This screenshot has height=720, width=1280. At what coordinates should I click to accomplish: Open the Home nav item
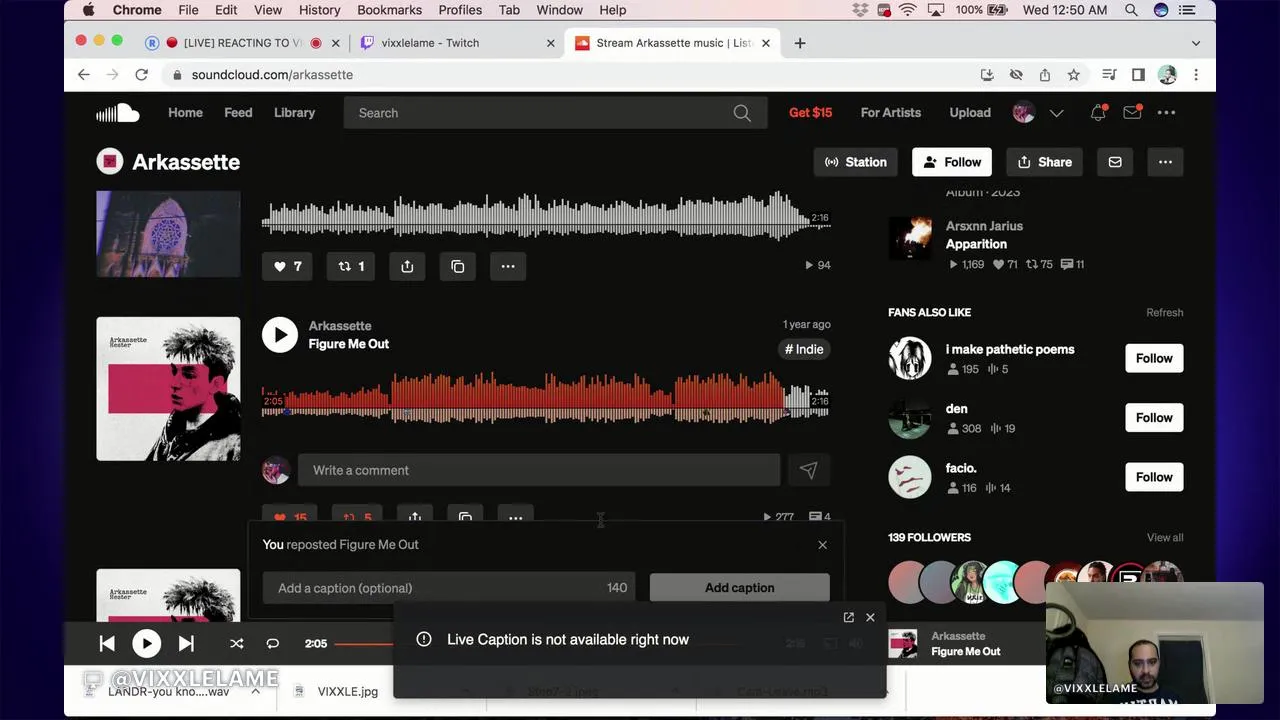[185, 113]
